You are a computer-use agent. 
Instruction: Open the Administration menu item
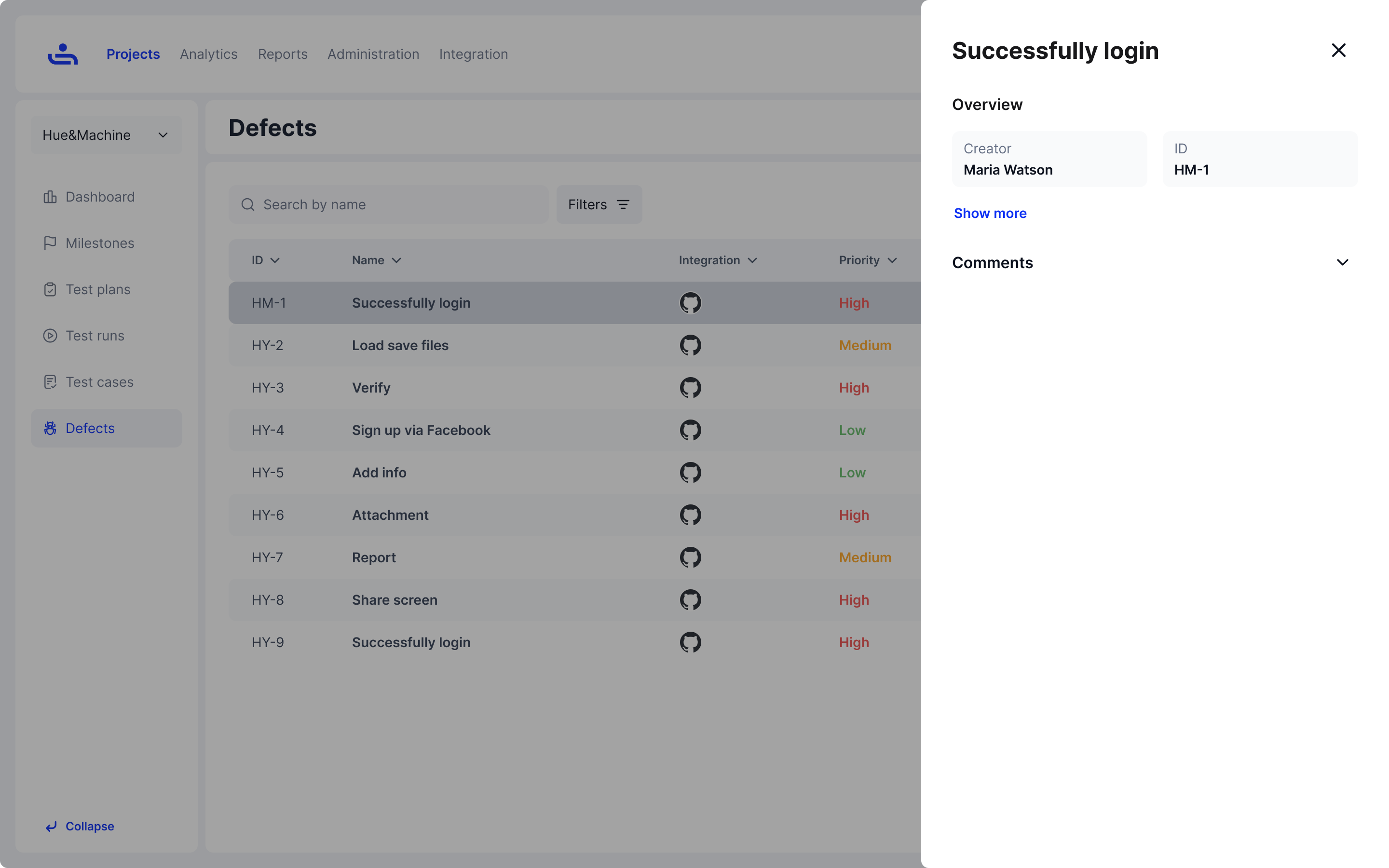373,54
